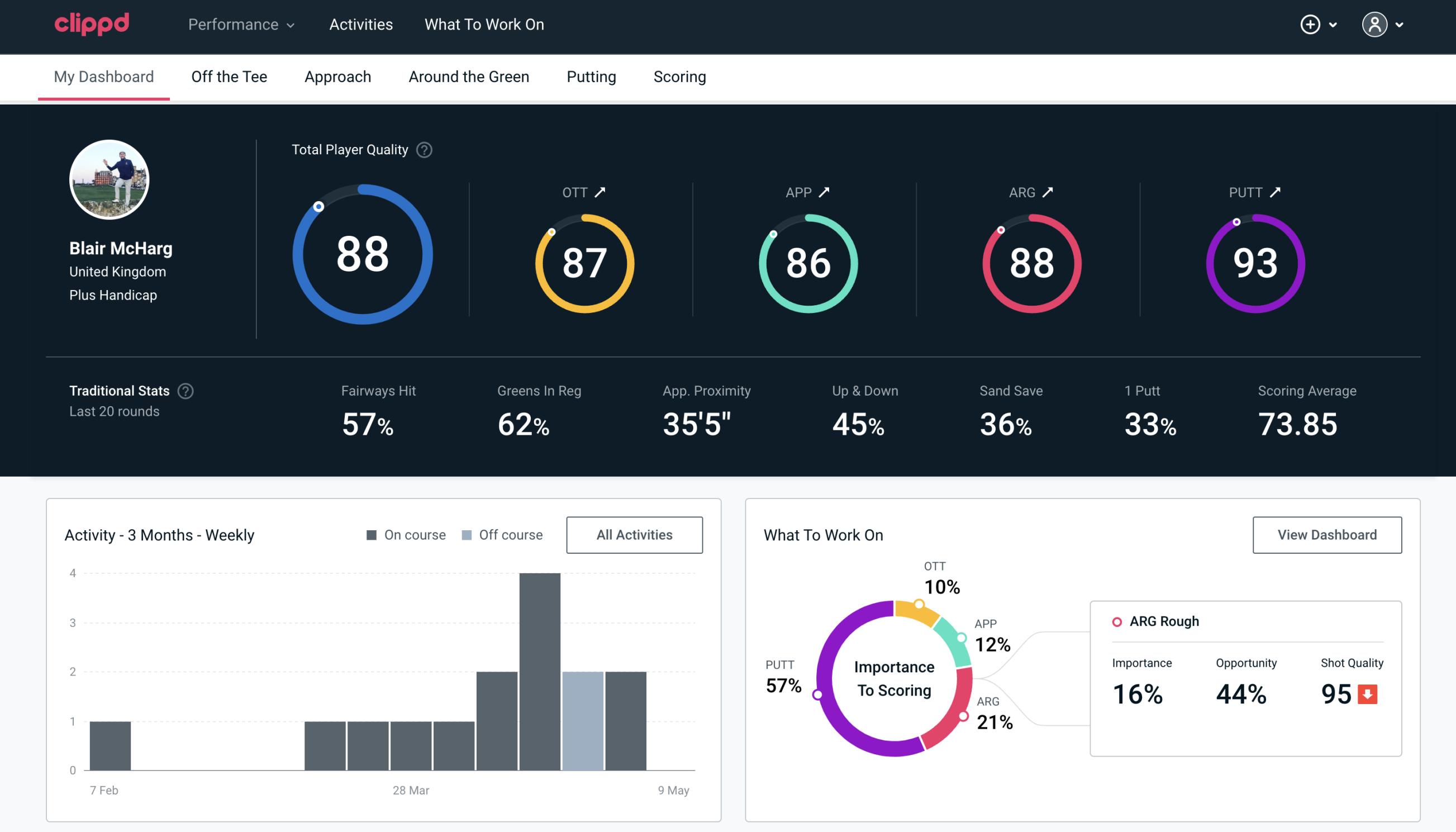Open the OTT upward trend arrow
1456x832 pixels.
tap(600, 192)
